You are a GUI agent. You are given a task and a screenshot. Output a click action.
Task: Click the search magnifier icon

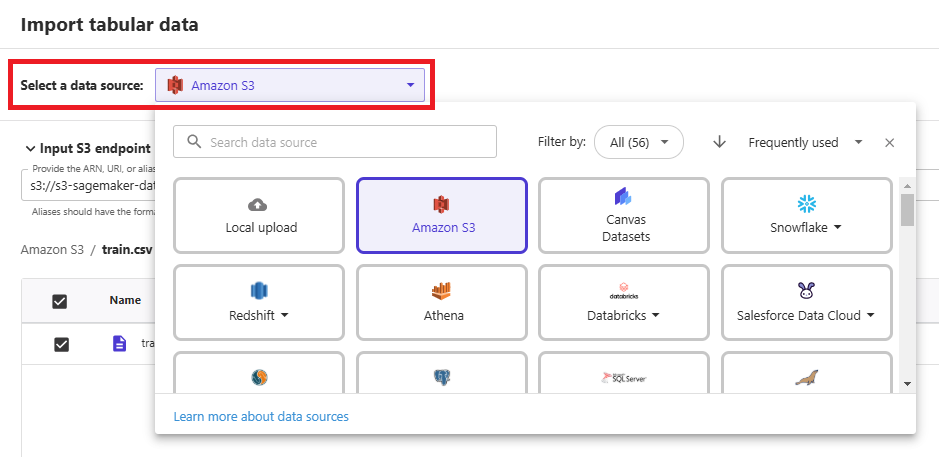pyautogui.click(x=193, y=141)
